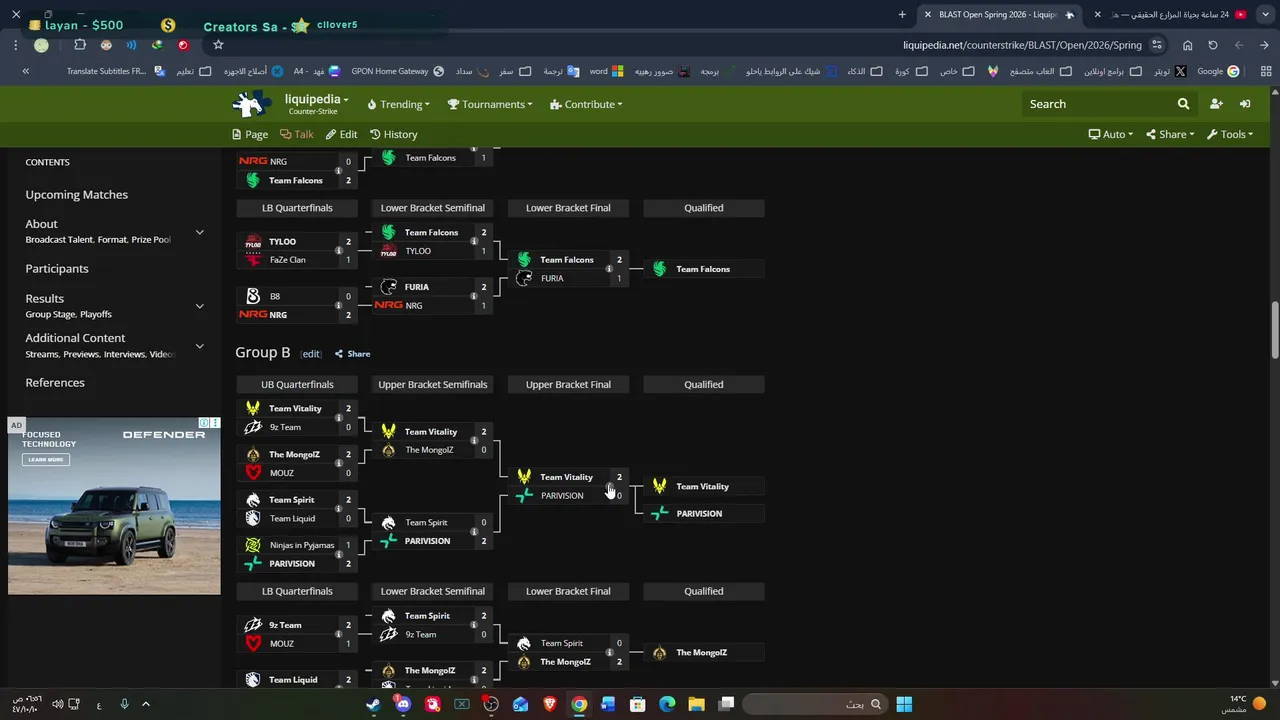
Task: Click the PARIVISION logo in Qualified column
Action: click(x=659, y=513)
